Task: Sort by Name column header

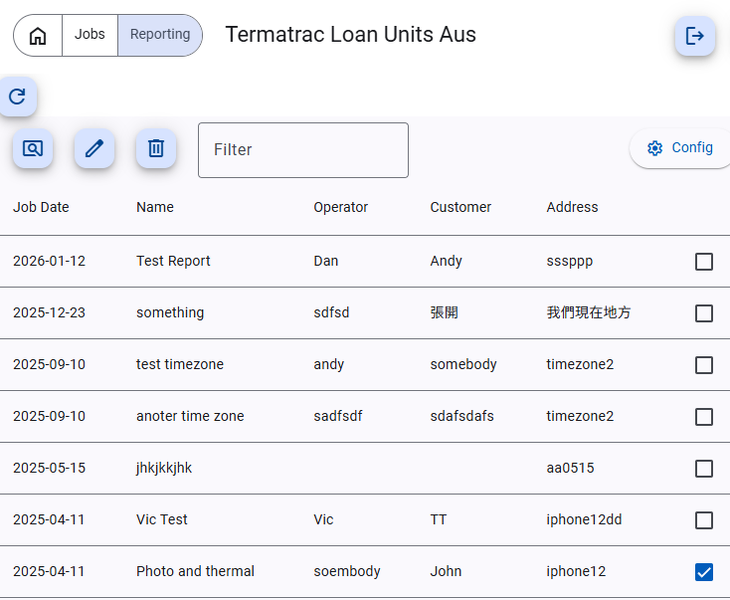Action: pyautogui.click(x=155, y=207)
